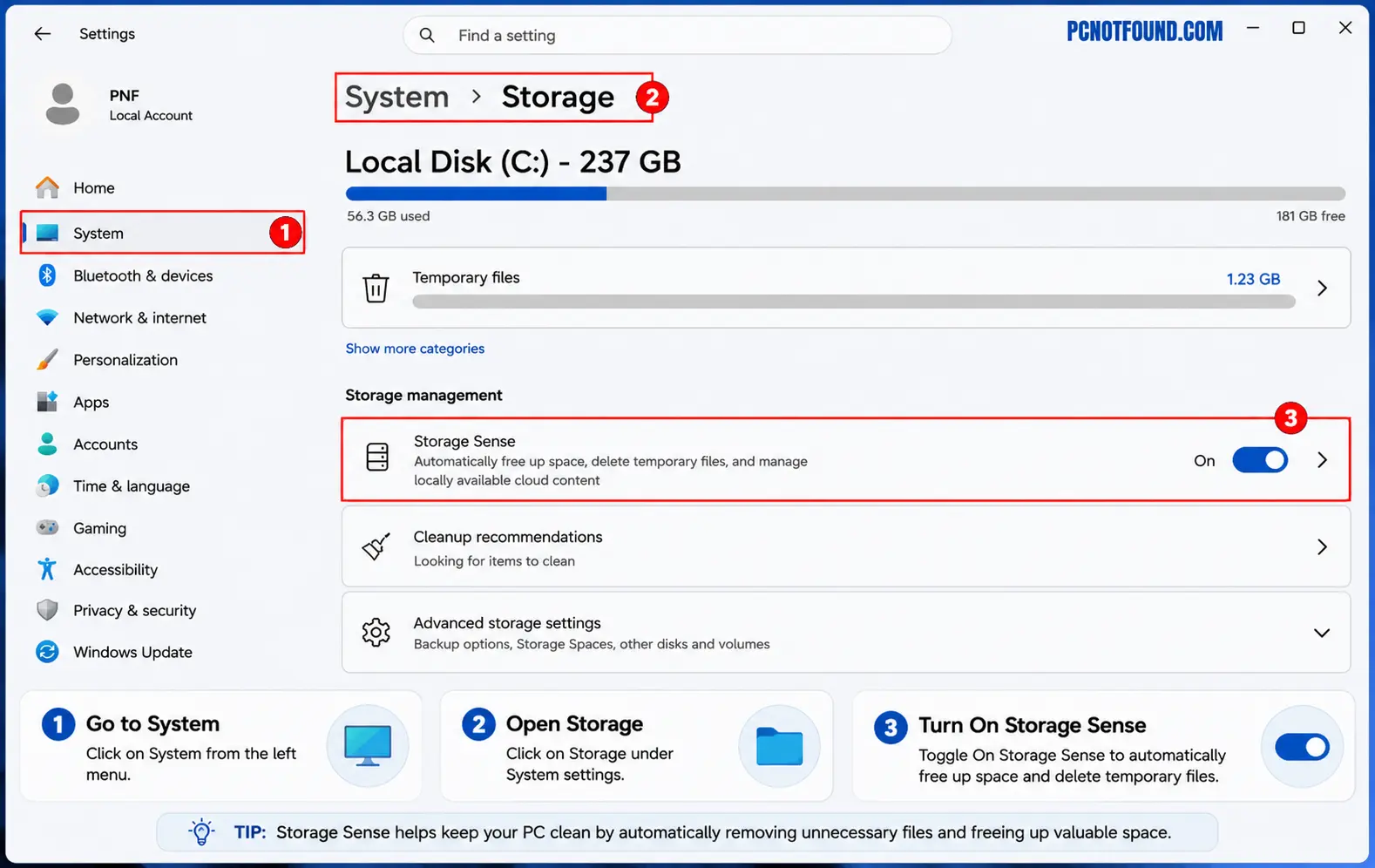
Task: Open Storage Sense settings via chevron
Action: pos(1322,460)
